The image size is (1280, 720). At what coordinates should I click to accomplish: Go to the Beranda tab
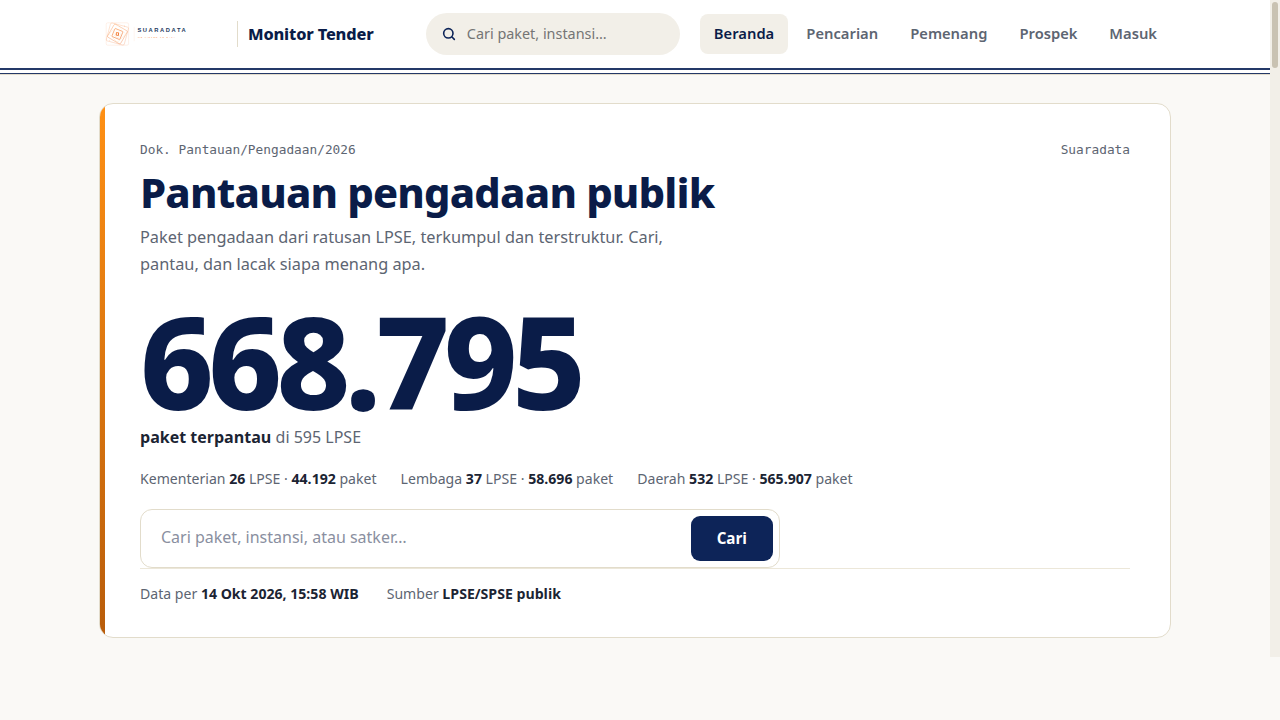point(744,34)
